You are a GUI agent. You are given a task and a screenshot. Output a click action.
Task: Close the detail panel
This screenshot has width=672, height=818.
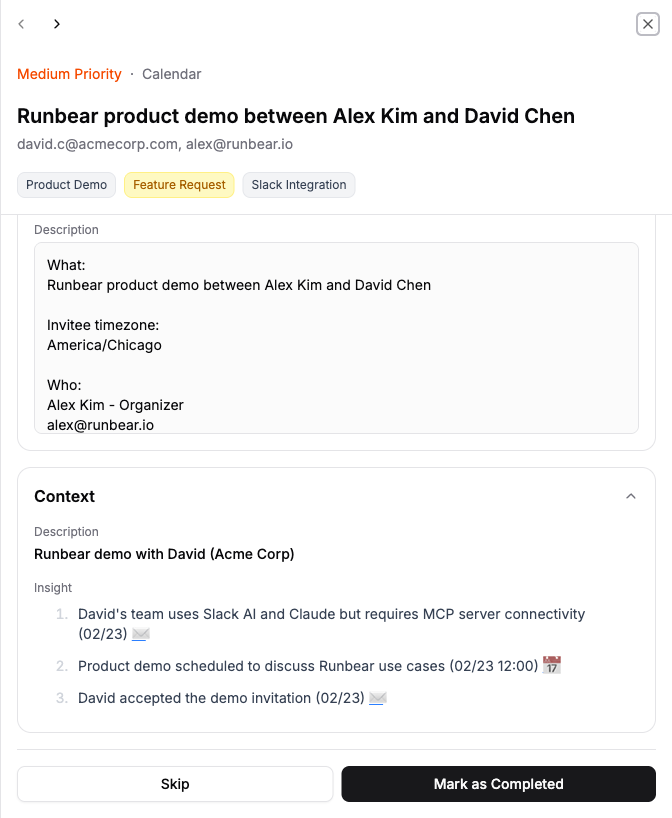[647, 24]
